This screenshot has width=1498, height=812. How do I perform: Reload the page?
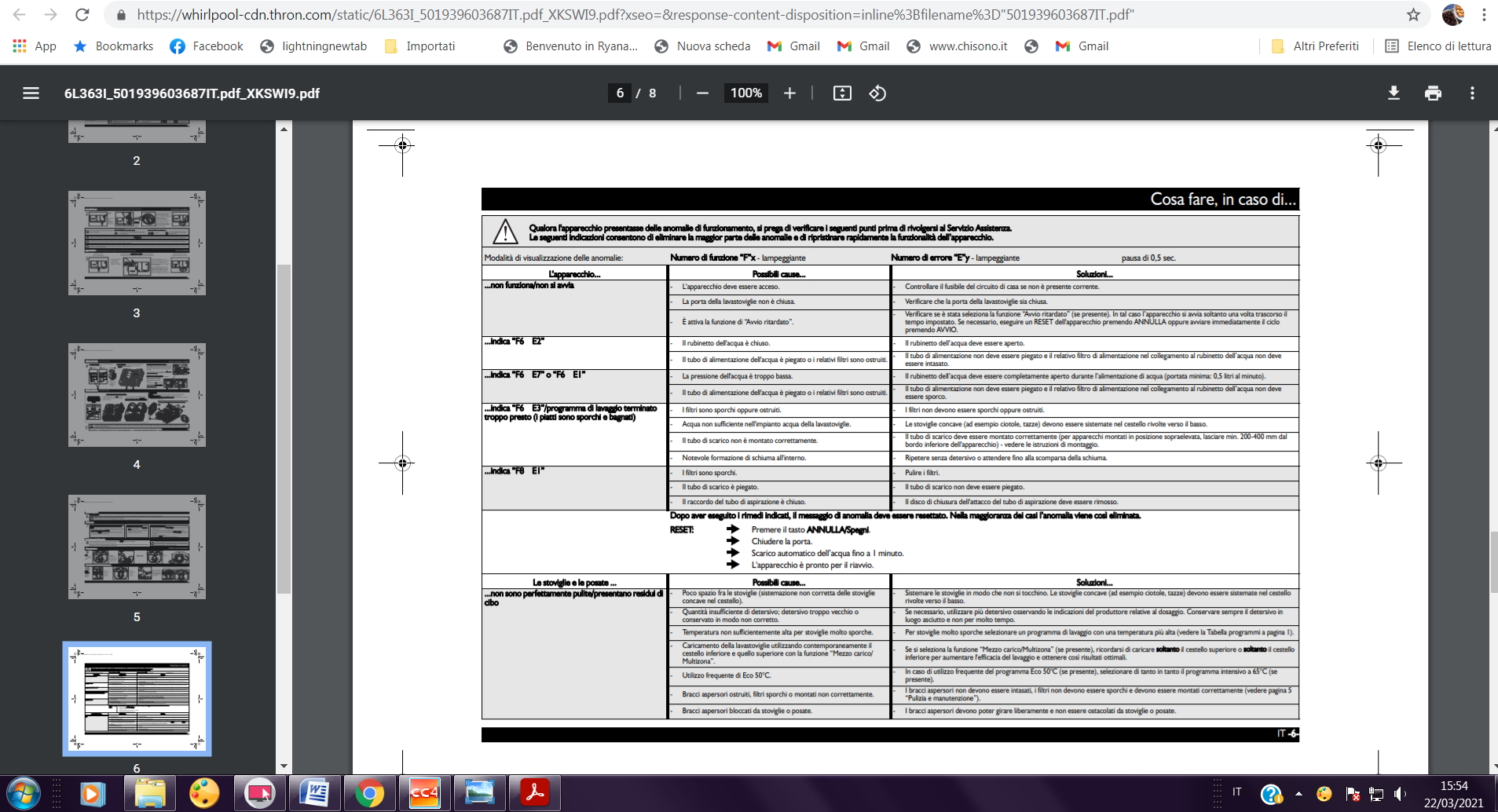pyautogui.click(x=82, y=15)
